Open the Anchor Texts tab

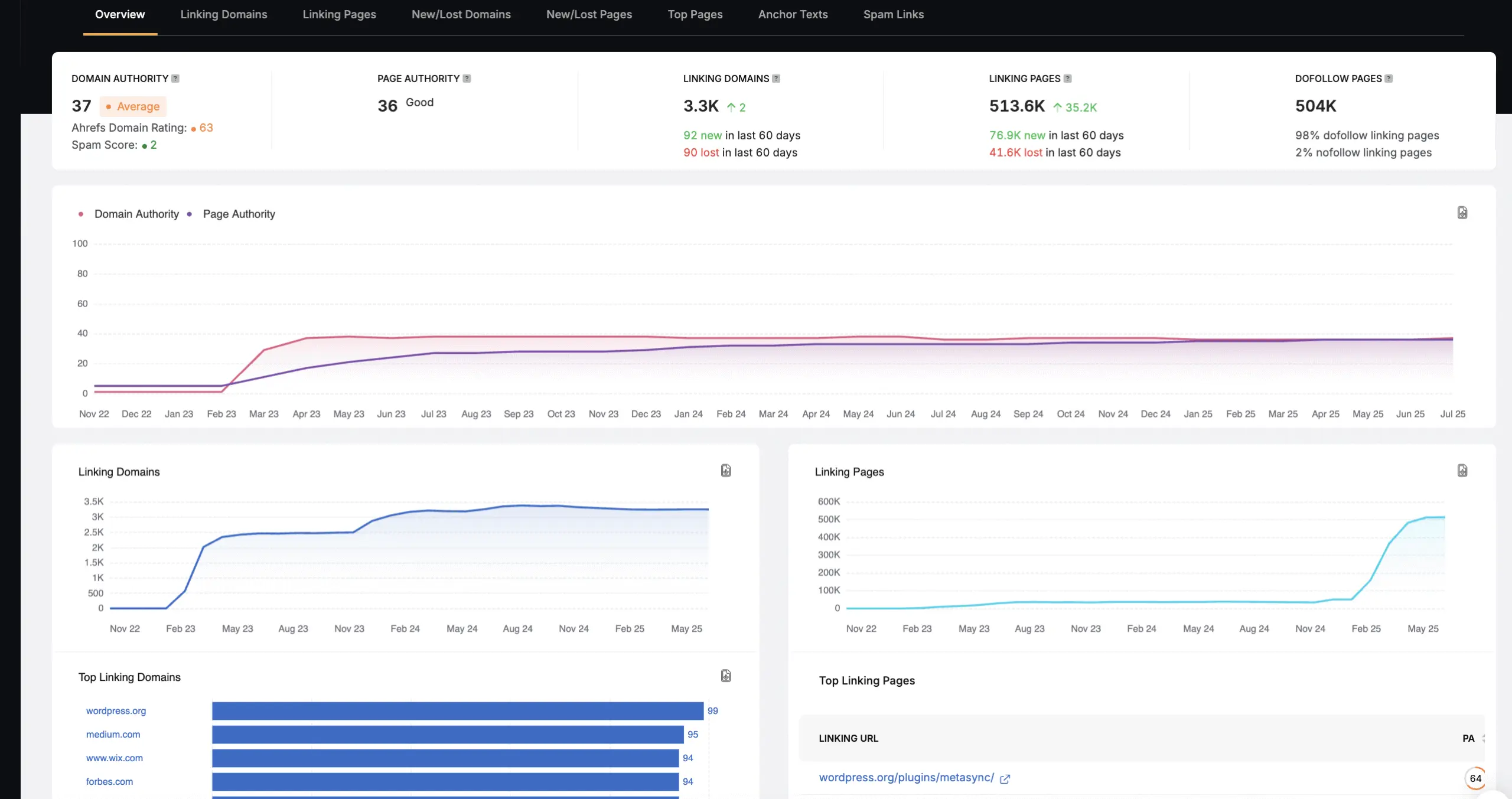[x=793, y=14]
